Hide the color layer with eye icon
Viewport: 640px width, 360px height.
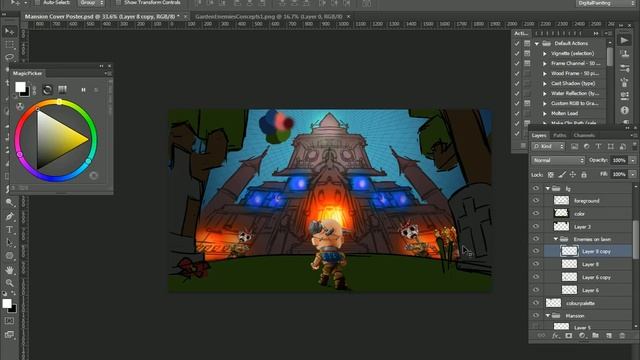click(536, 213)
